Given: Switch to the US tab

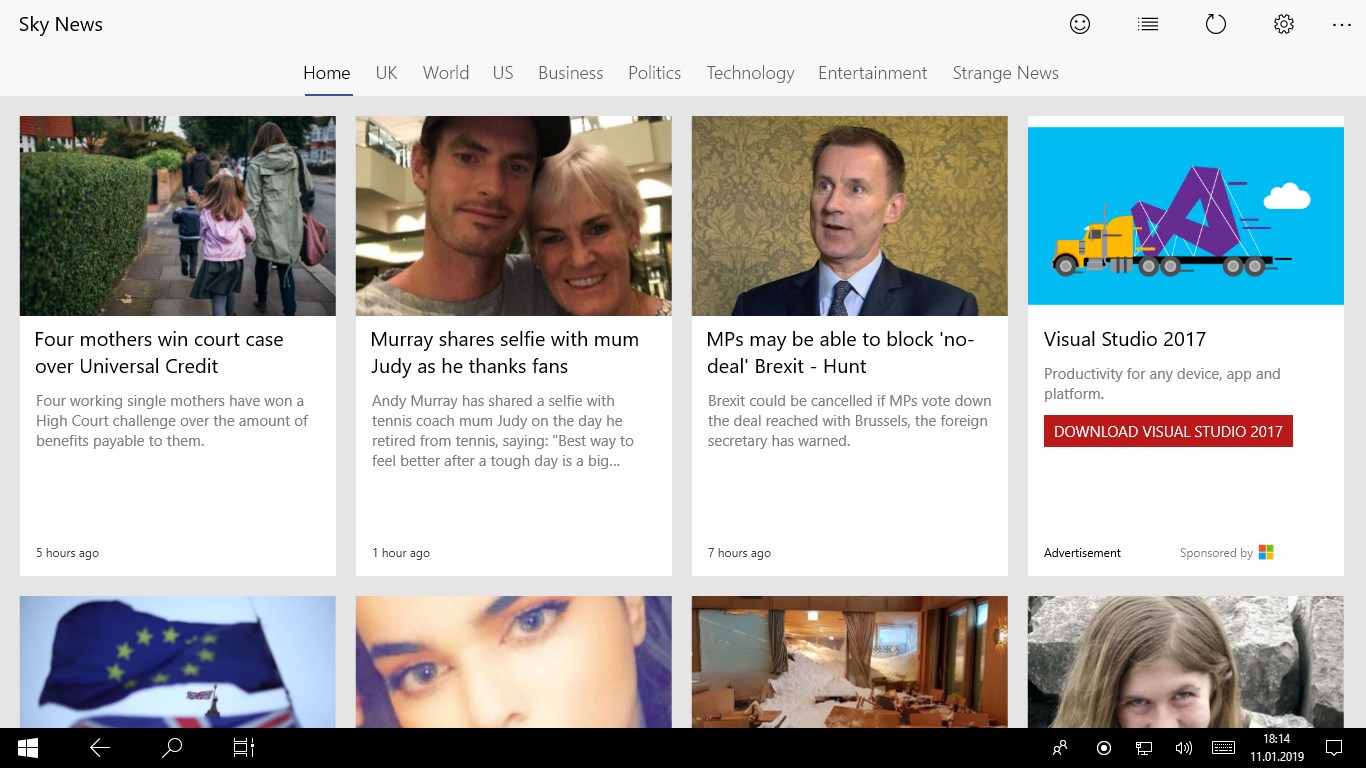Looking at the screenshot, I should click(x=503, y=73).
